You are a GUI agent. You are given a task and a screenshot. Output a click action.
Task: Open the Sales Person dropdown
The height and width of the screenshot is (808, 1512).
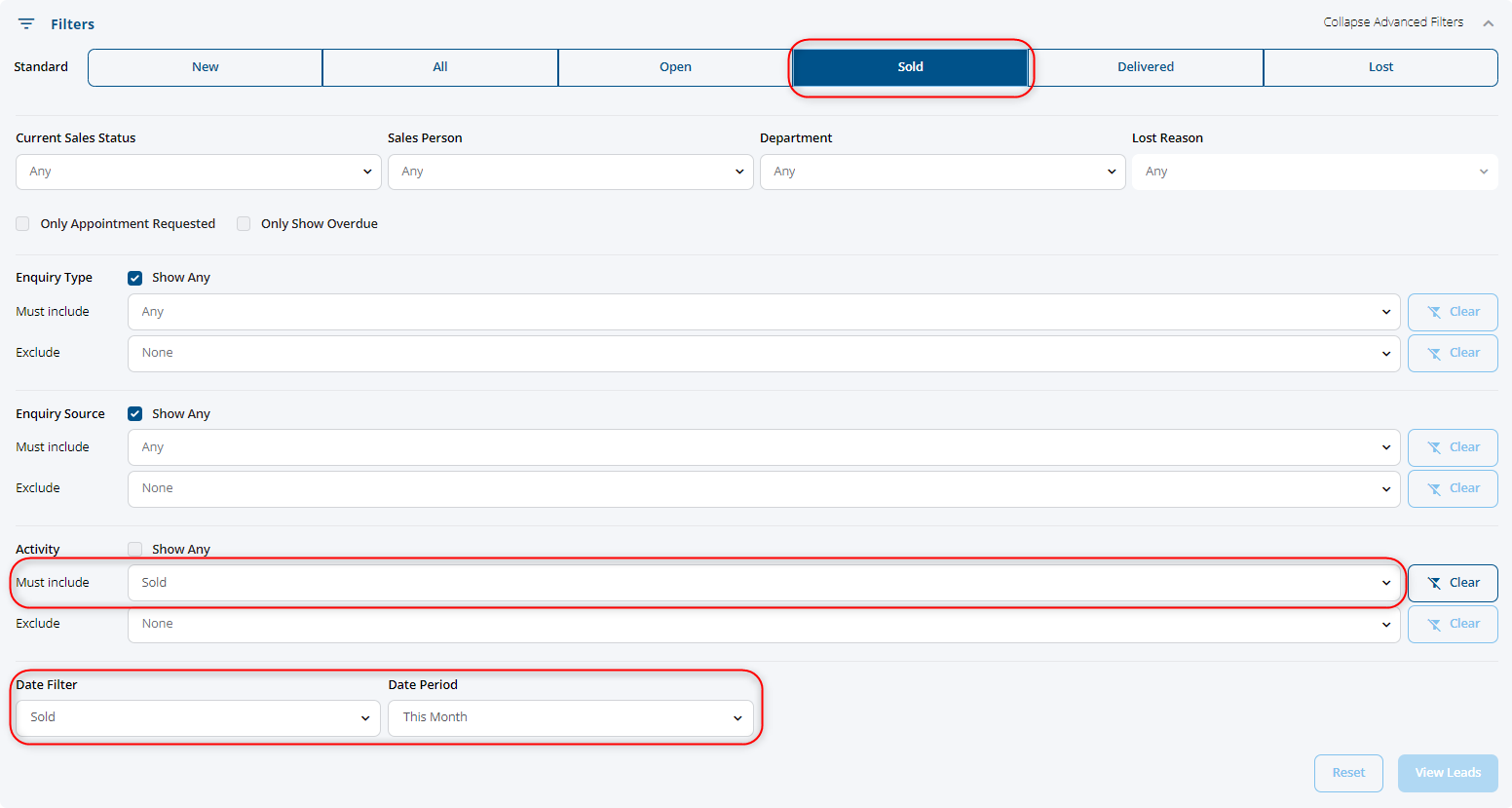[571, 172]
